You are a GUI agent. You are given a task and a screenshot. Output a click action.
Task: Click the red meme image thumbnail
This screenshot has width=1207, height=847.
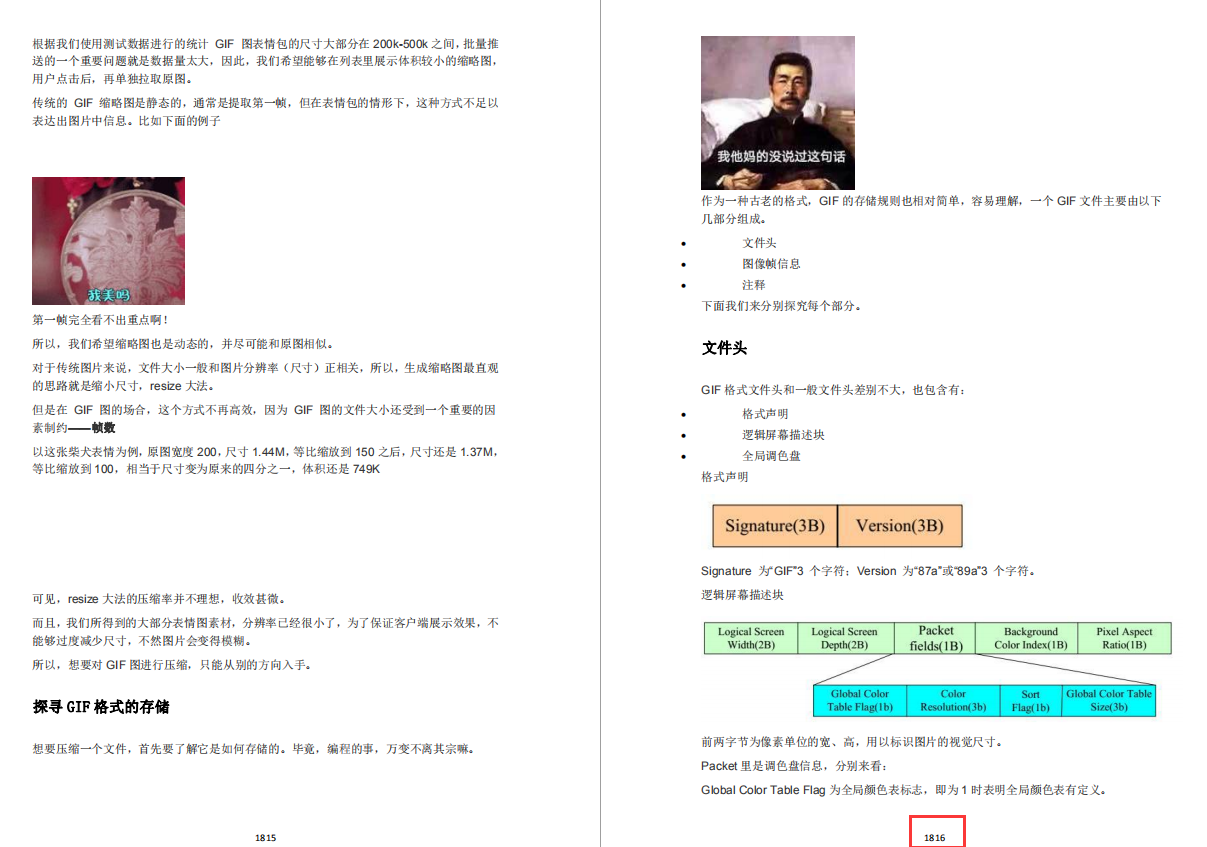108,241
